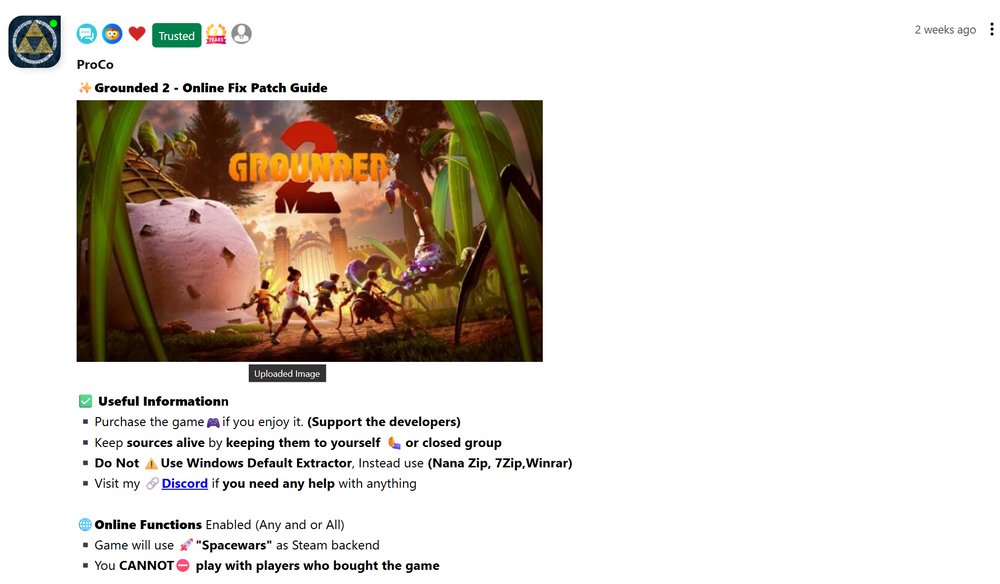Open the post options three-dot menu
Image resolution: width=1000 pixels, height=584 pixels.
pos(991,29)
